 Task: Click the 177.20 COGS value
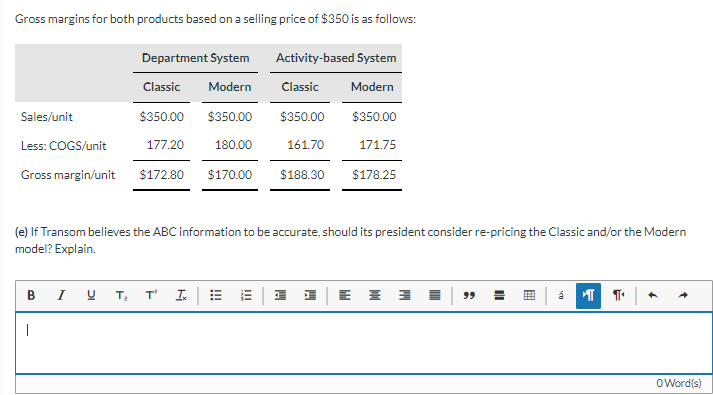pyautogui.click(x=165, y=145)
